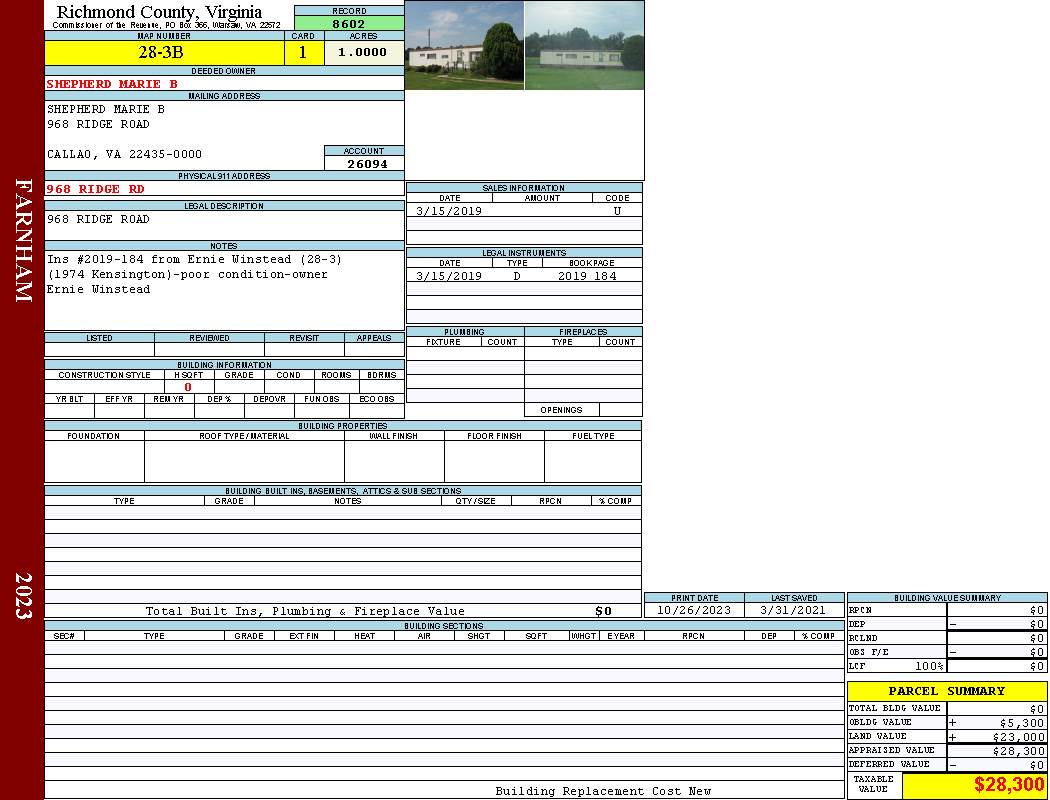Click the deeded owner name SHEPHERD MARIE B

click(x=112, y=84)
